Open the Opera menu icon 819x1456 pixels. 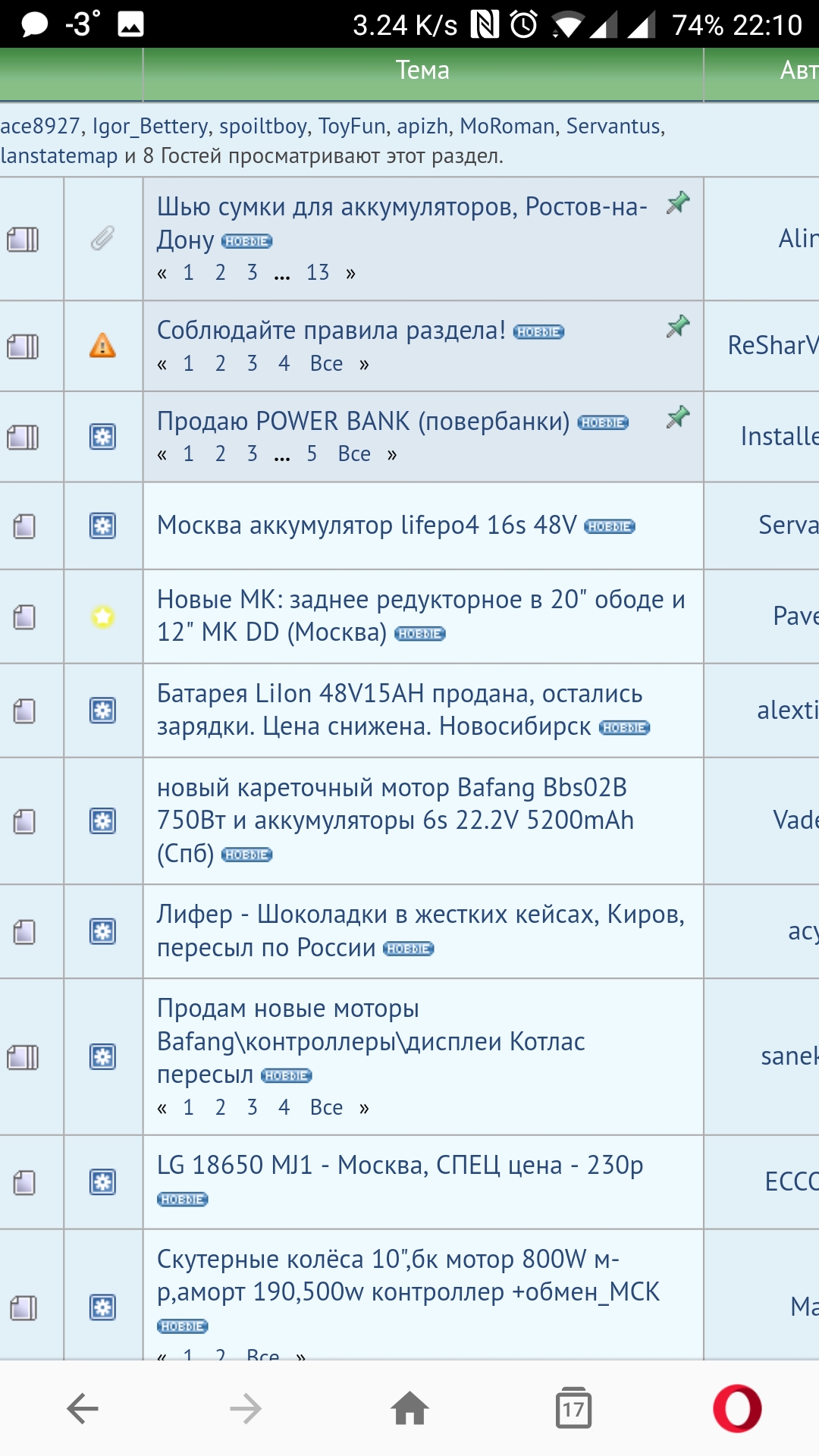pos(737,1409)
